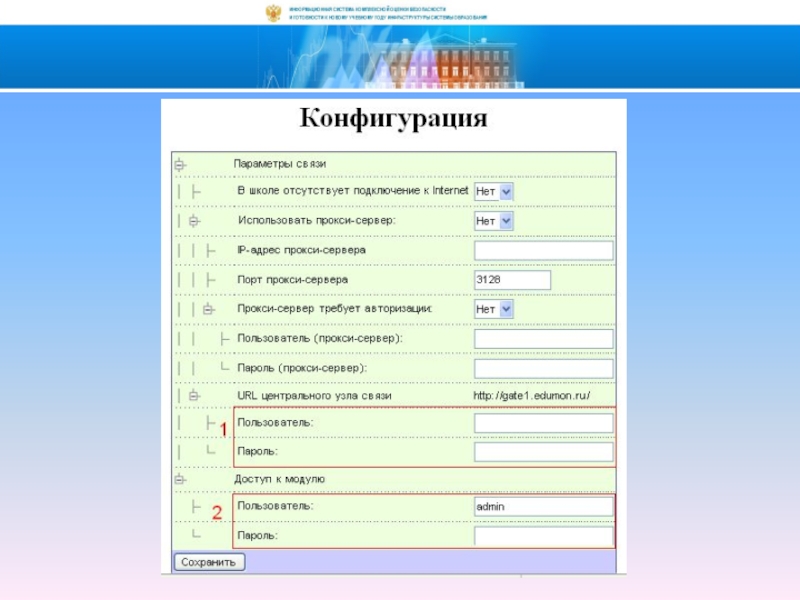Open the dropdown for school Internet connection absence
This screenshot has width=800, height=600.
[493, 192]
